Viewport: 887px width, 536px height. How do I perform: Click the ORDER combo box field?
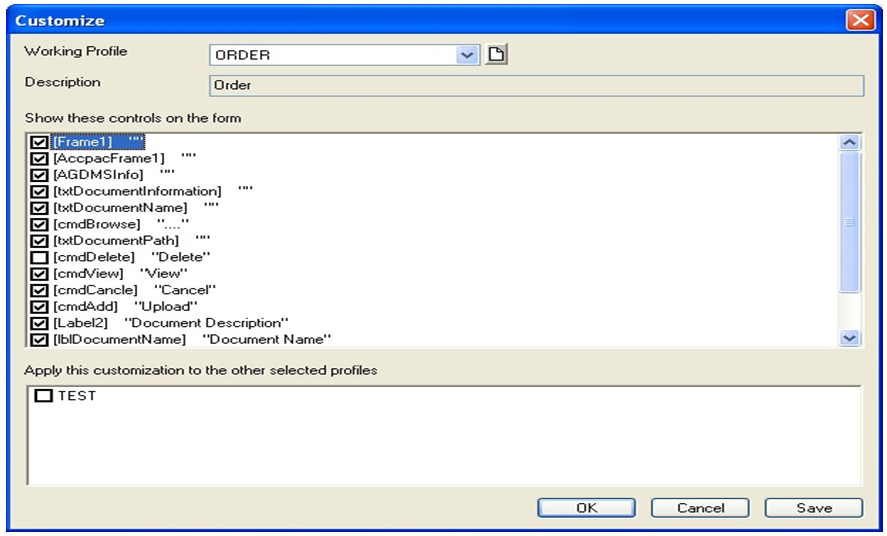point(345,55)
